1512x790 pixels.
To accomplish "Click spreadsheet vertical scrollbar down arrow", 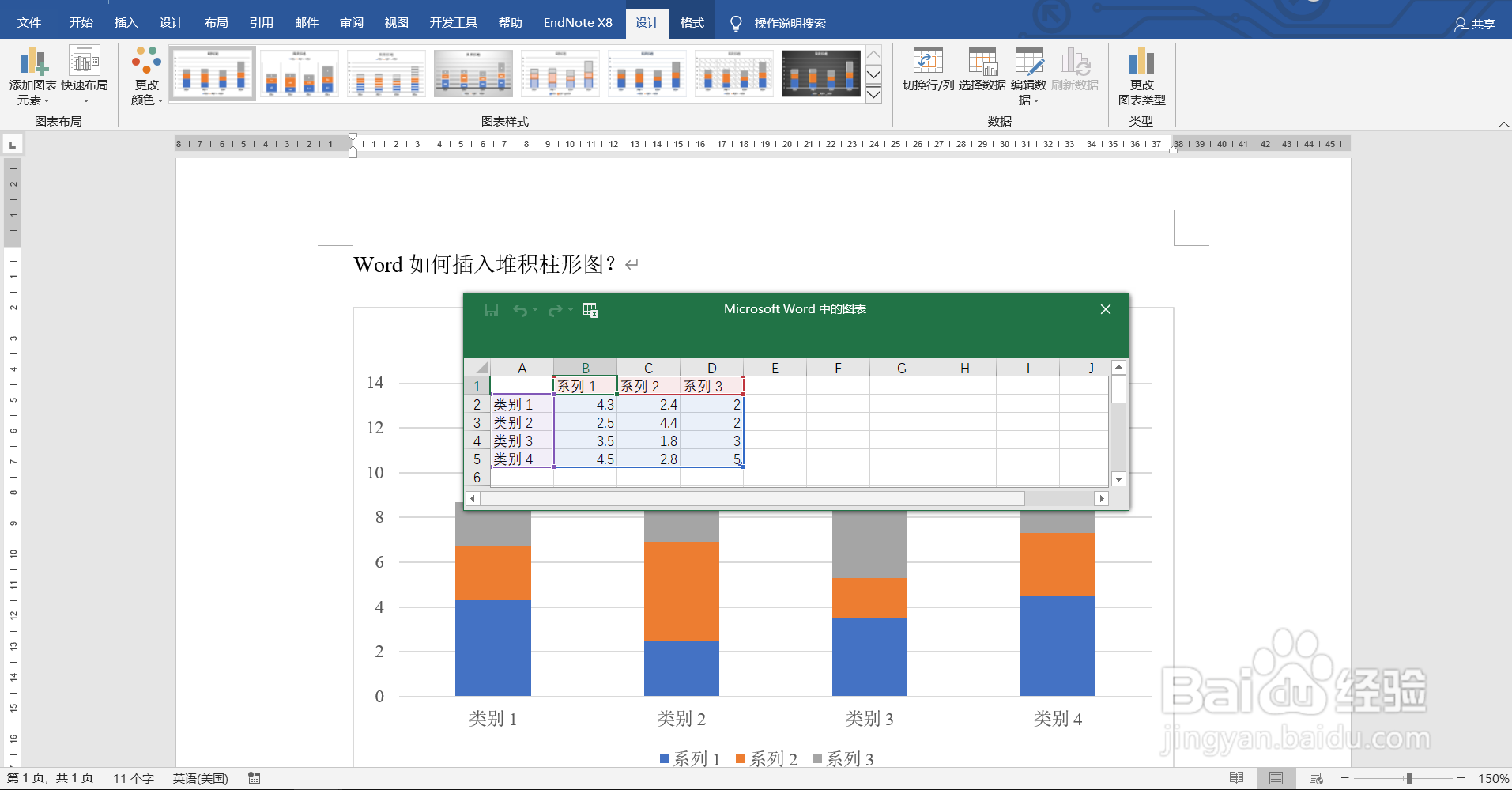I will 1118,479.
